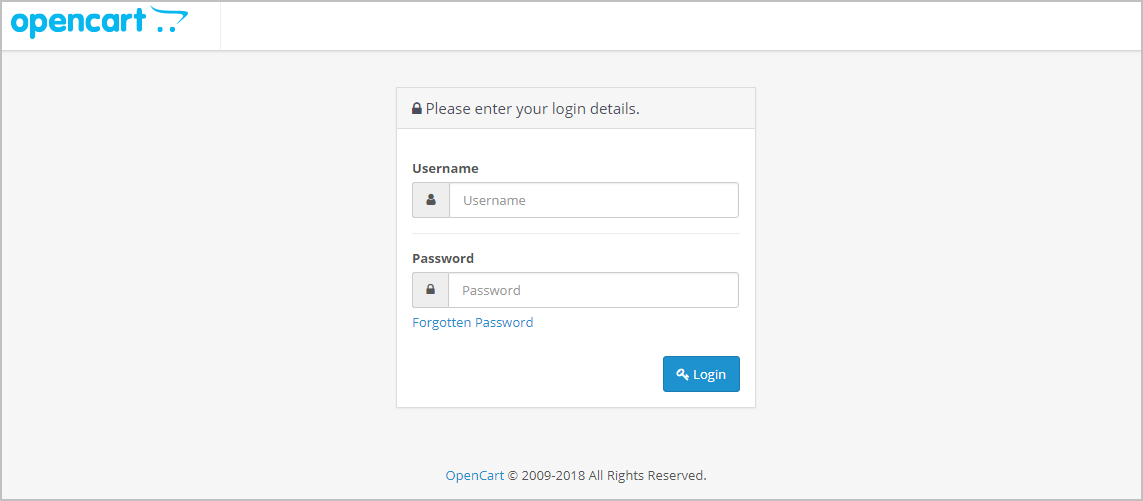This screenshot has height=501, width=1143.
Task: Open the OpenCart link in the footer
Action: tap(475, 475)
